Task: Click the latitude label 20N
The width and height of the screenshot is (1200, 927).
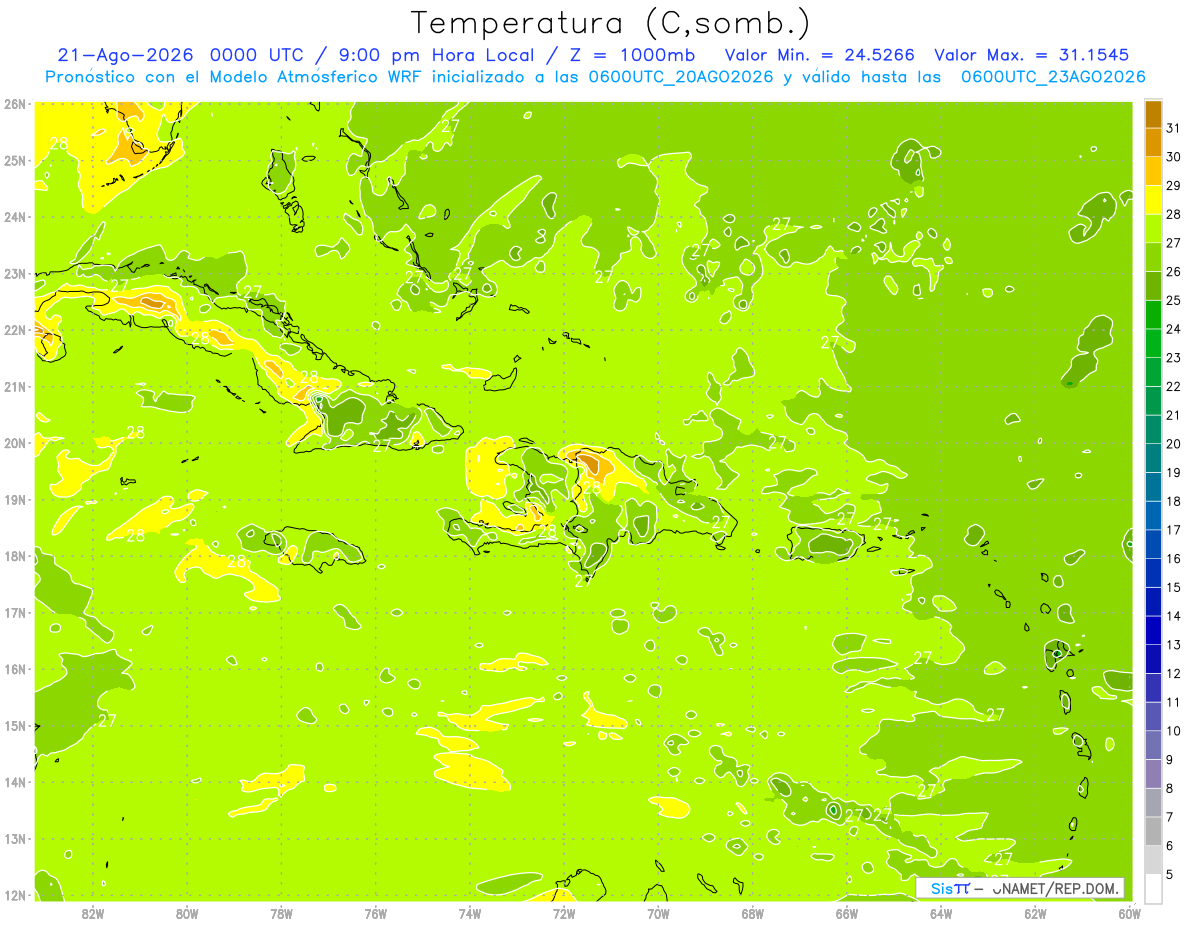Action: click(15, 443)
